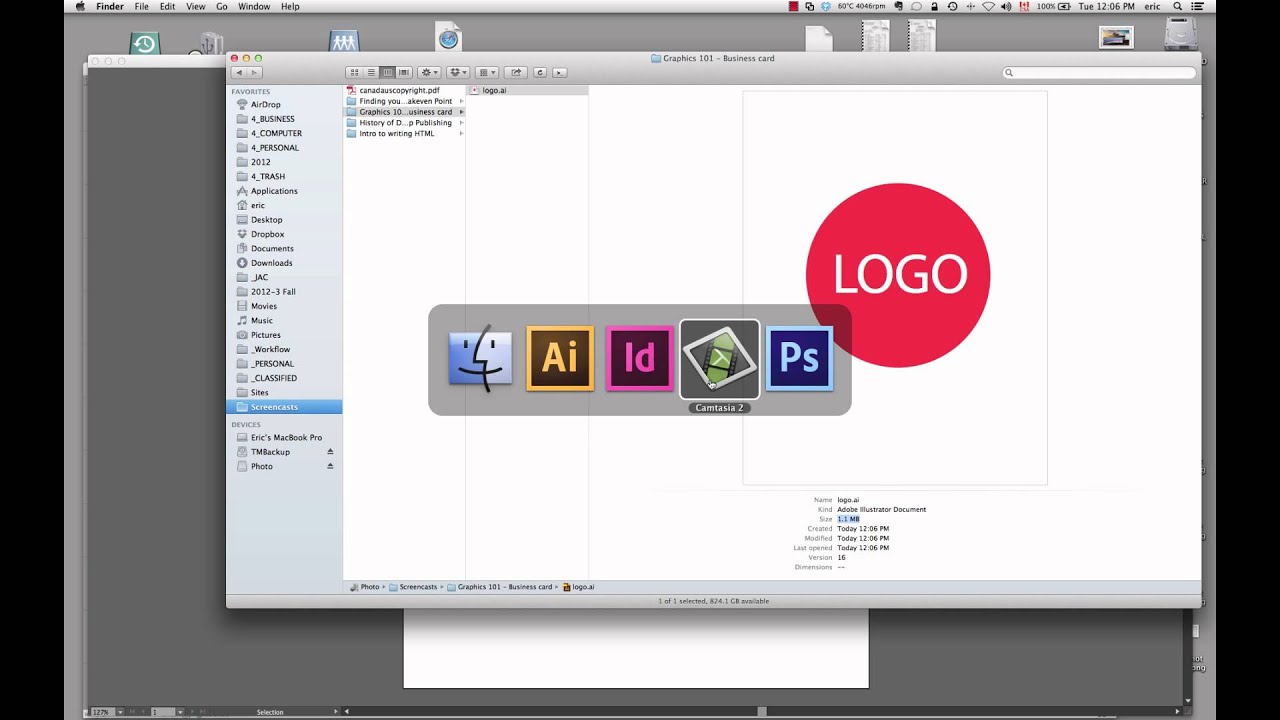Click the logo.ai preview thumbnail
The height and width of the screenshot is (720, 1280).
(x=895, y=288)
